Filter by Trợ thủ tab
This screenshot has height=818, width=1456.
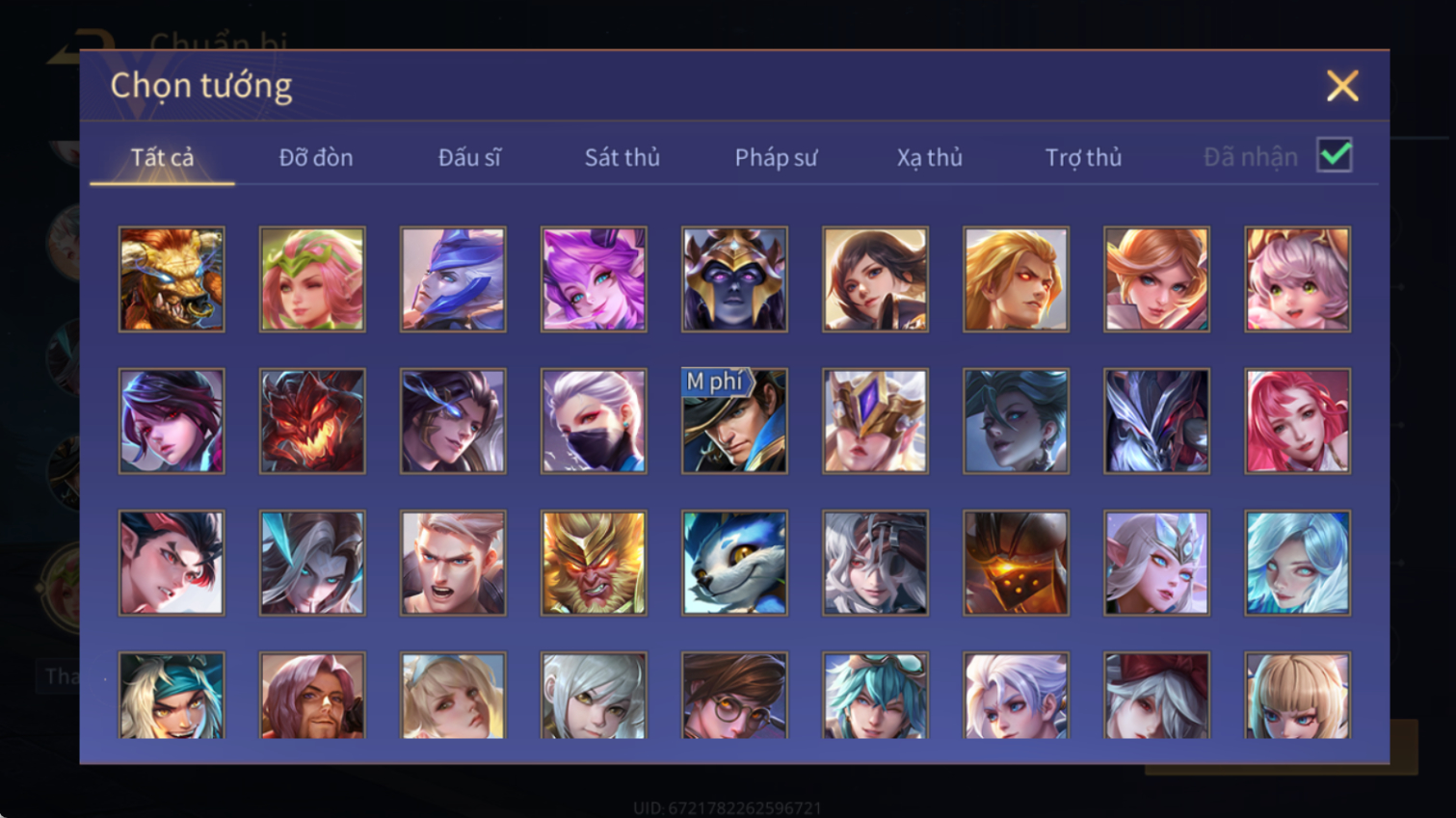(x=1083, y=157)
